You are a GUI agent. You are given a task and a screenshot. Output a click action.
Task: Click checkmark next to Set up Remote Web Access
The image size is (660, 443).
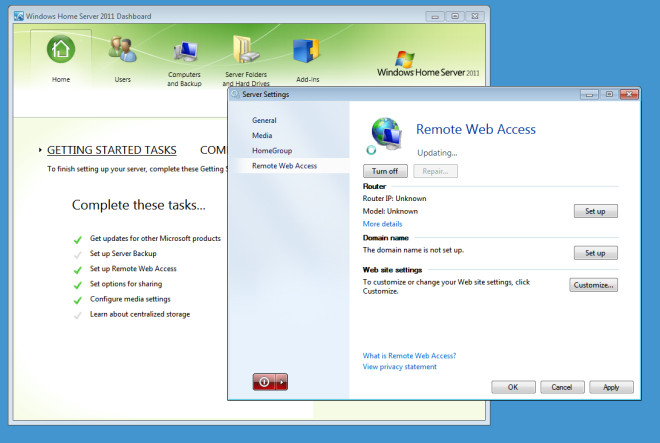tap(78, 270)
